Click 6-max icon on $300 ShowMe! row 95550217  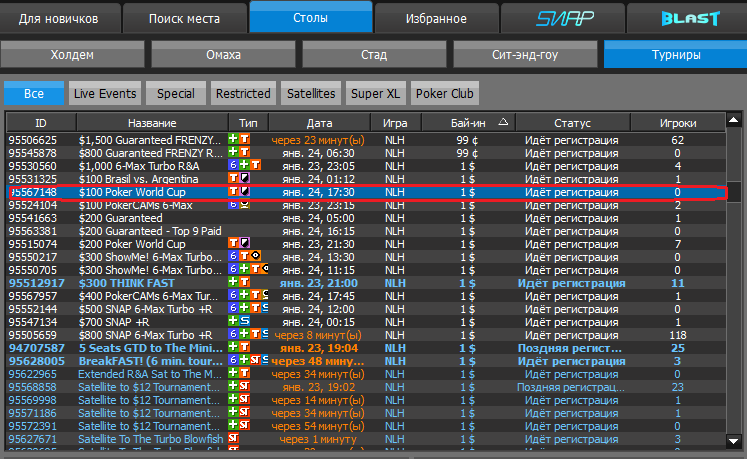point(233,255)
